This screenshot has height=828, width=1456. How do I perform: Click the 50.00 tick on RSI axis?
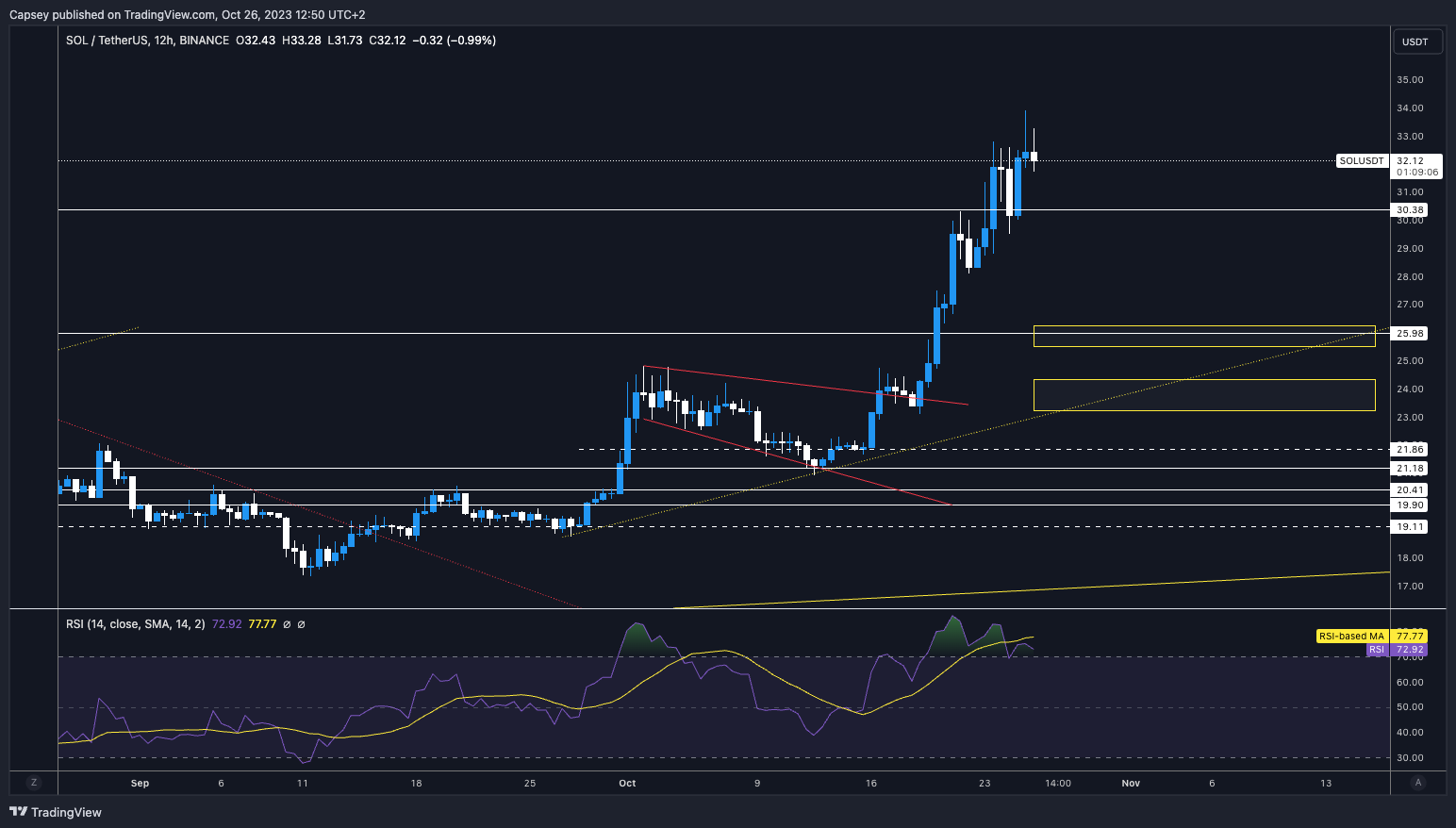(1410, 707)
